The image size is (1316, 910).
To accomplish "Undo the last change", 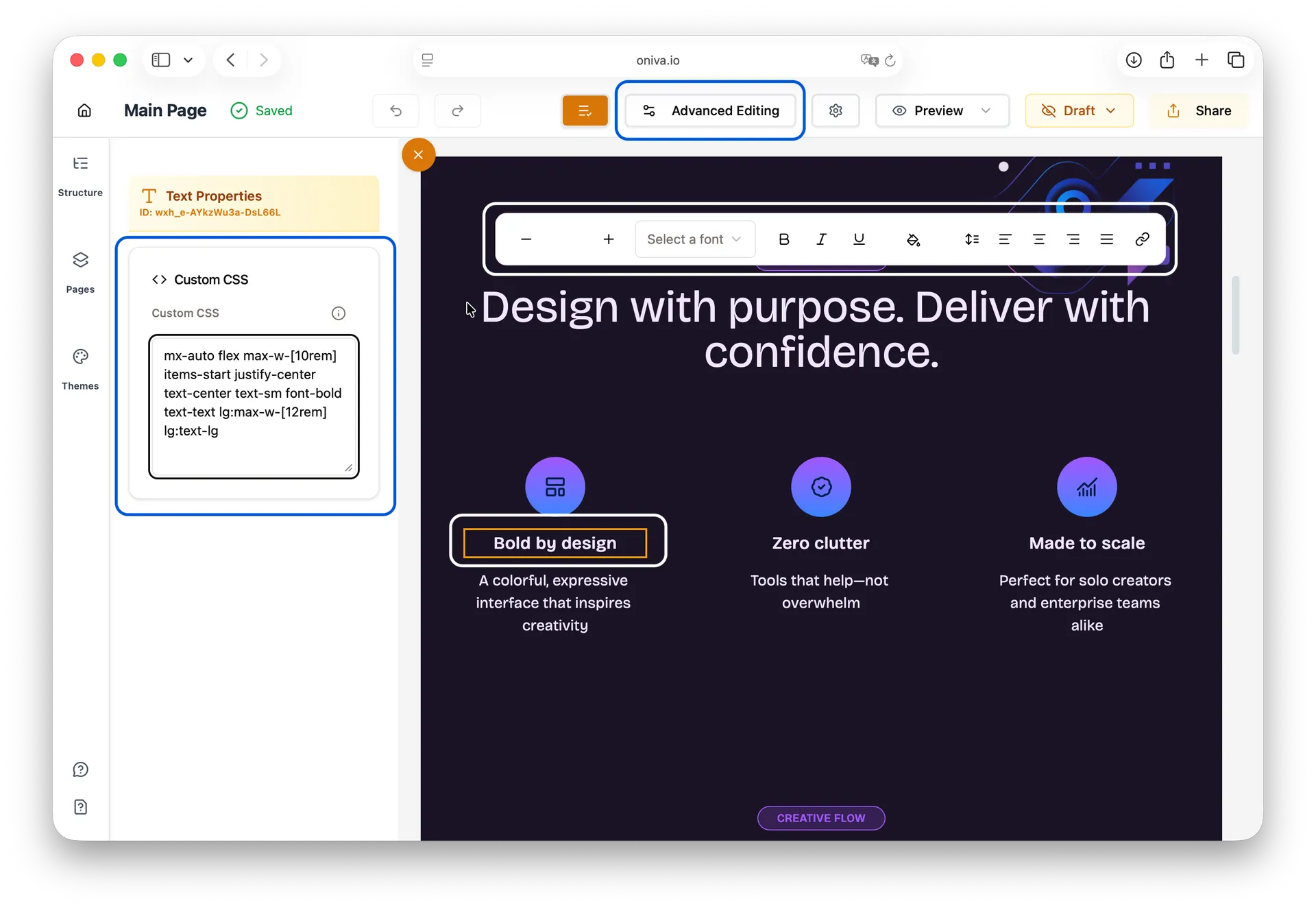I will coord(395,110).
